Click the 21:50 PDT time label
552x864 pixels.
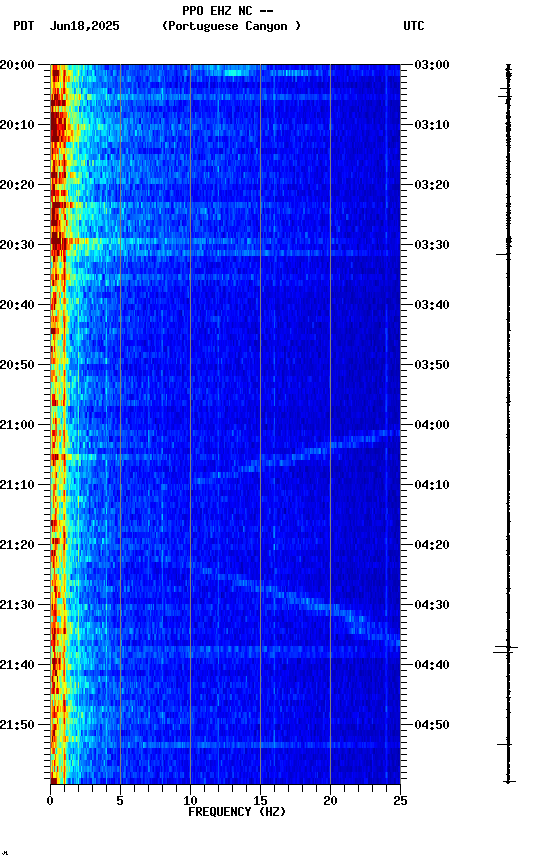click(17, 726)
